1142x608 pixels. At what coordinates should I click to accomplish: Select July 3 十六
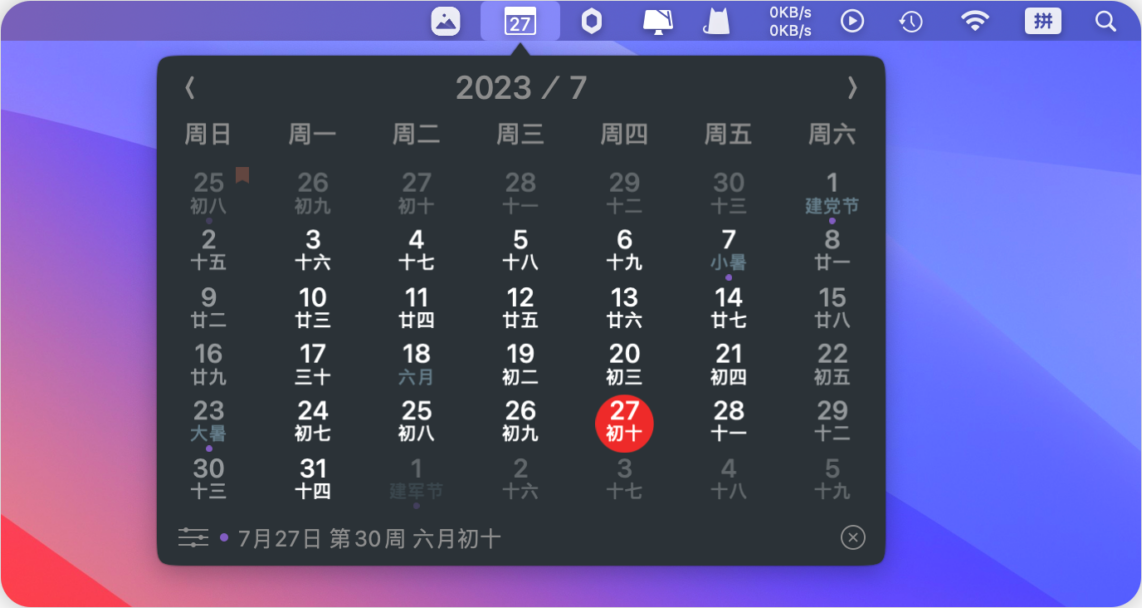click(x=312, y=250)
